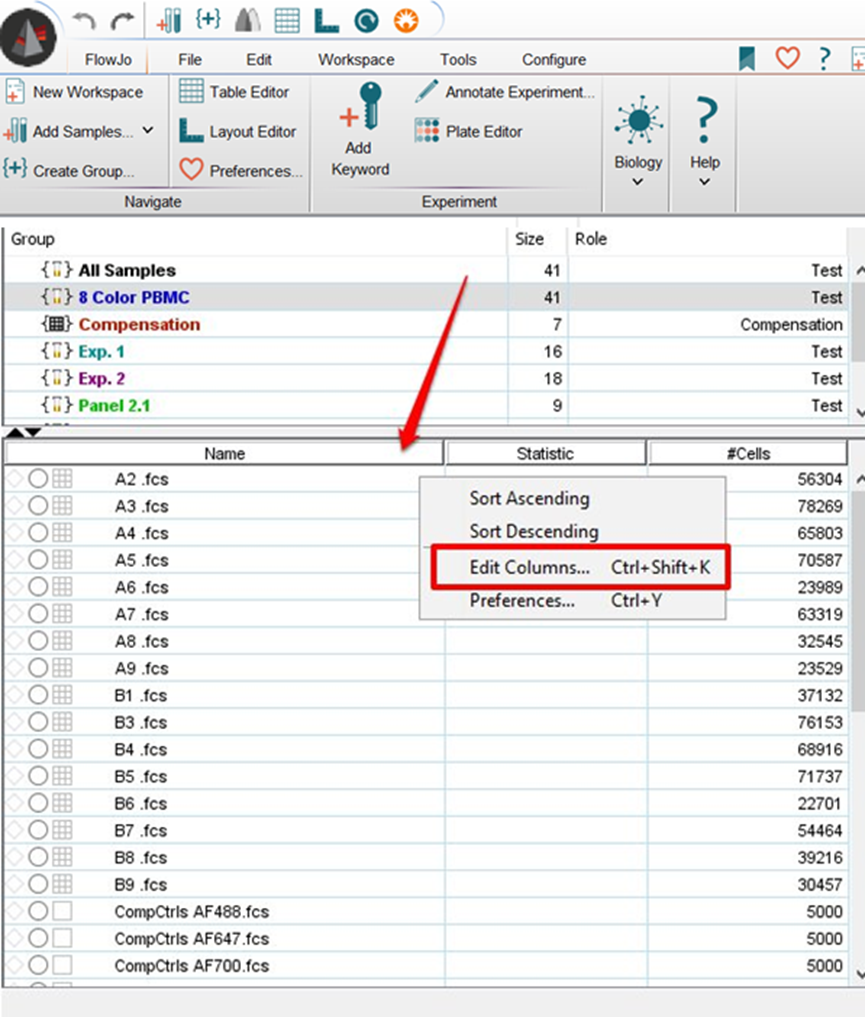
Task: Click the Redo arrow in the quick toolbar
Action: (122, 21)
